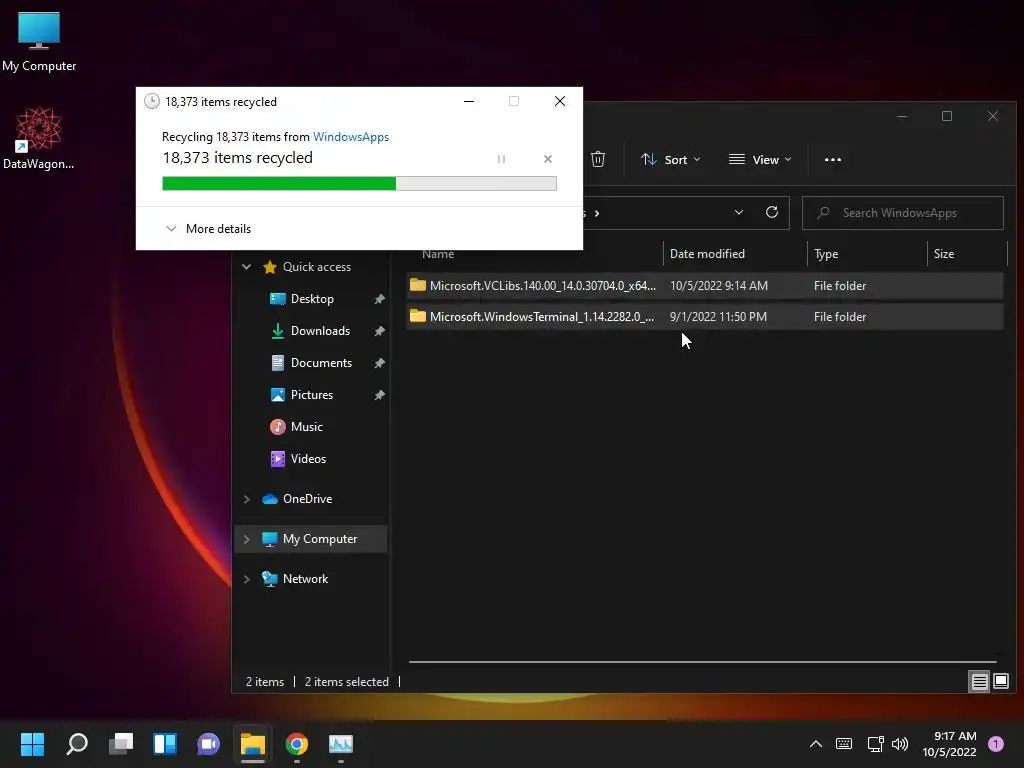Click the horizontal scrollbar in file list
Screen dimensions: 1024x768
pyautogui.click(x=702, y=662)
